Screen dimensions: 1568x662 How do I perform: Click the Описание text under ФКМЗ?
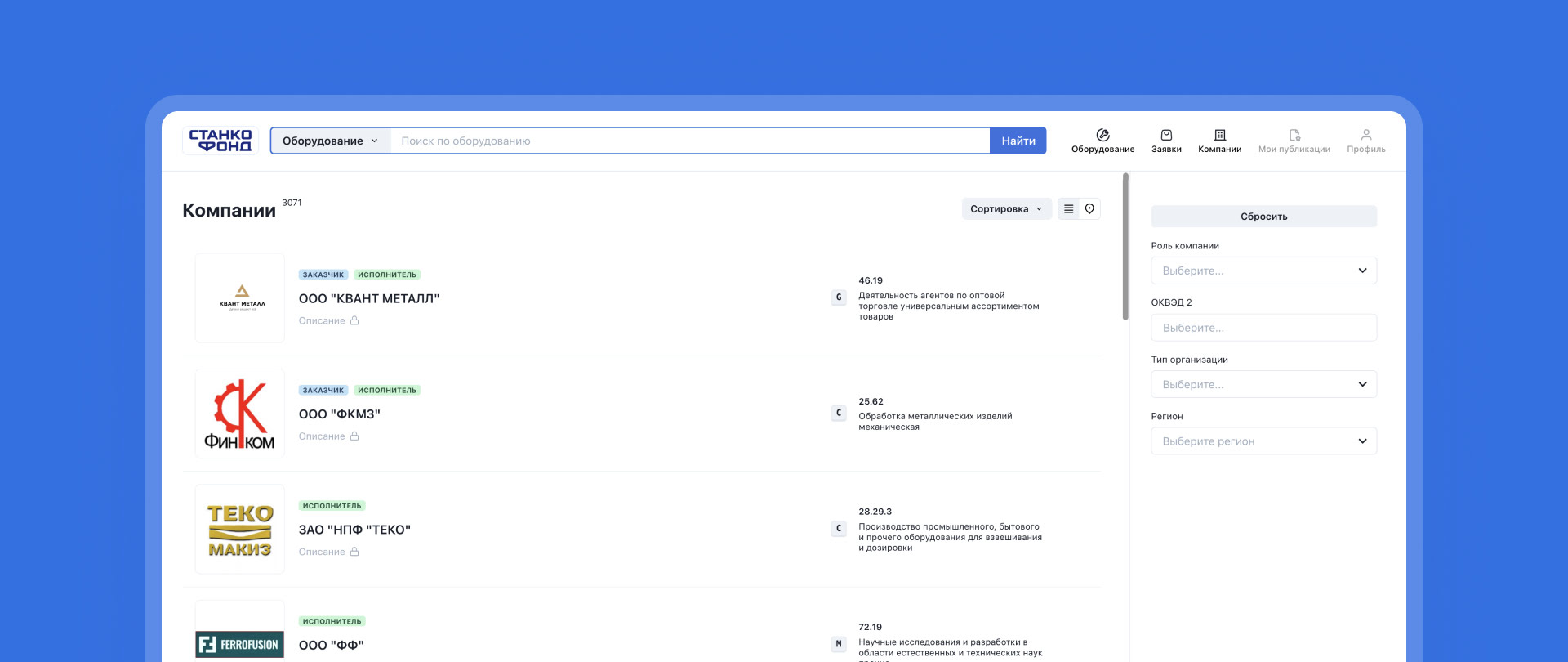point(322,436)
